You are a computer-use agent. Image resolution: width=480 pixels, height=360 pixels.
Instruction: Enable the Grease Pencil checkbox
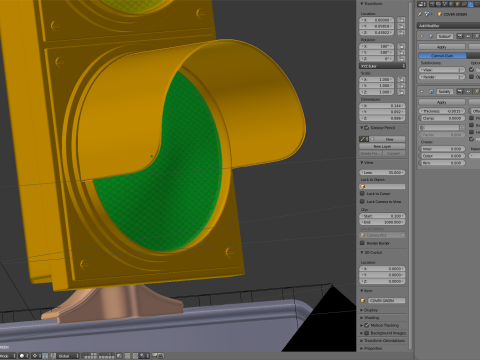[x=367, y=128]
